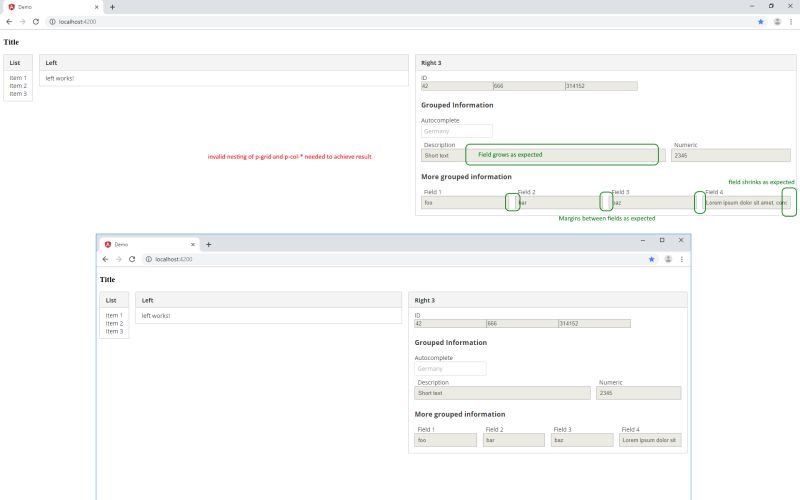Screen dimensions: 800x500
Task: Click forward arrow in lower browser window
Action: click(x=119, y=259)
